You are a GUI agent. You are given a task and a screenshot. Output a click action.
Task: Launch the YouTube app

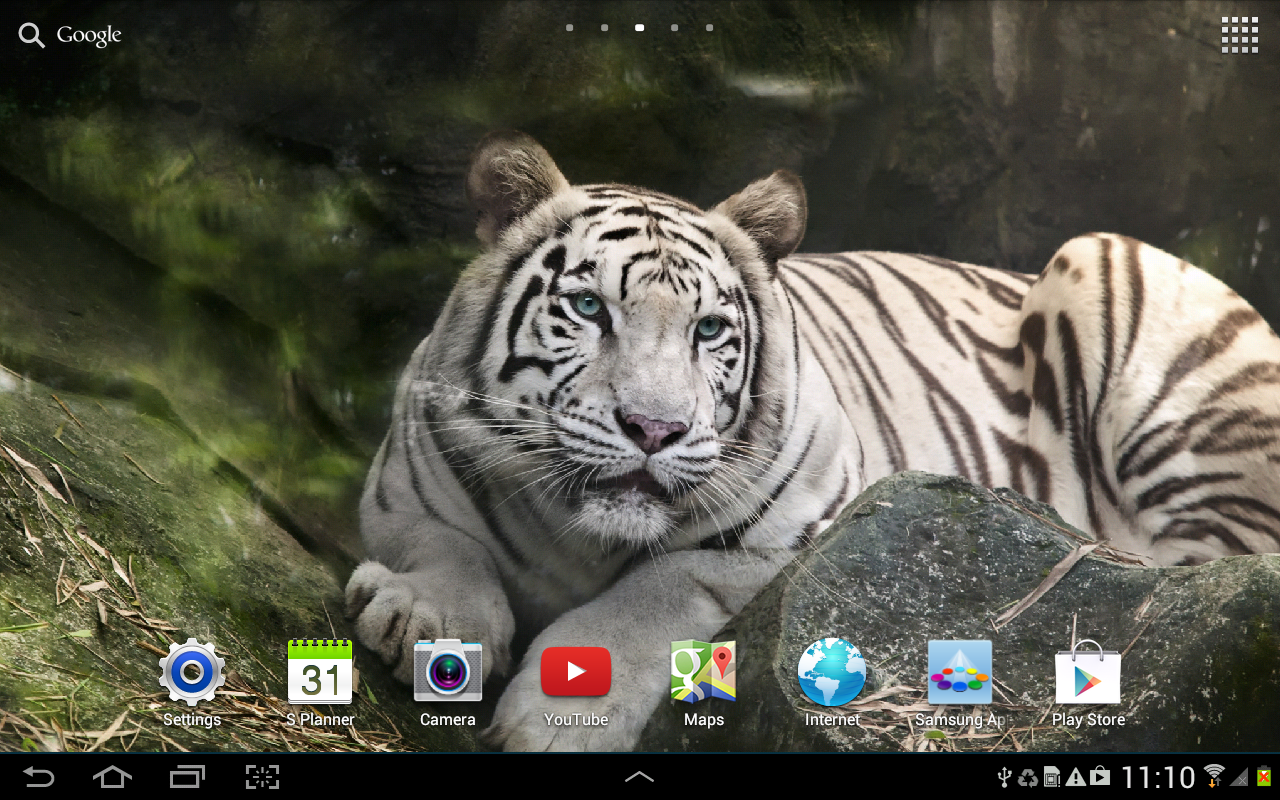(x=575, y=671)
